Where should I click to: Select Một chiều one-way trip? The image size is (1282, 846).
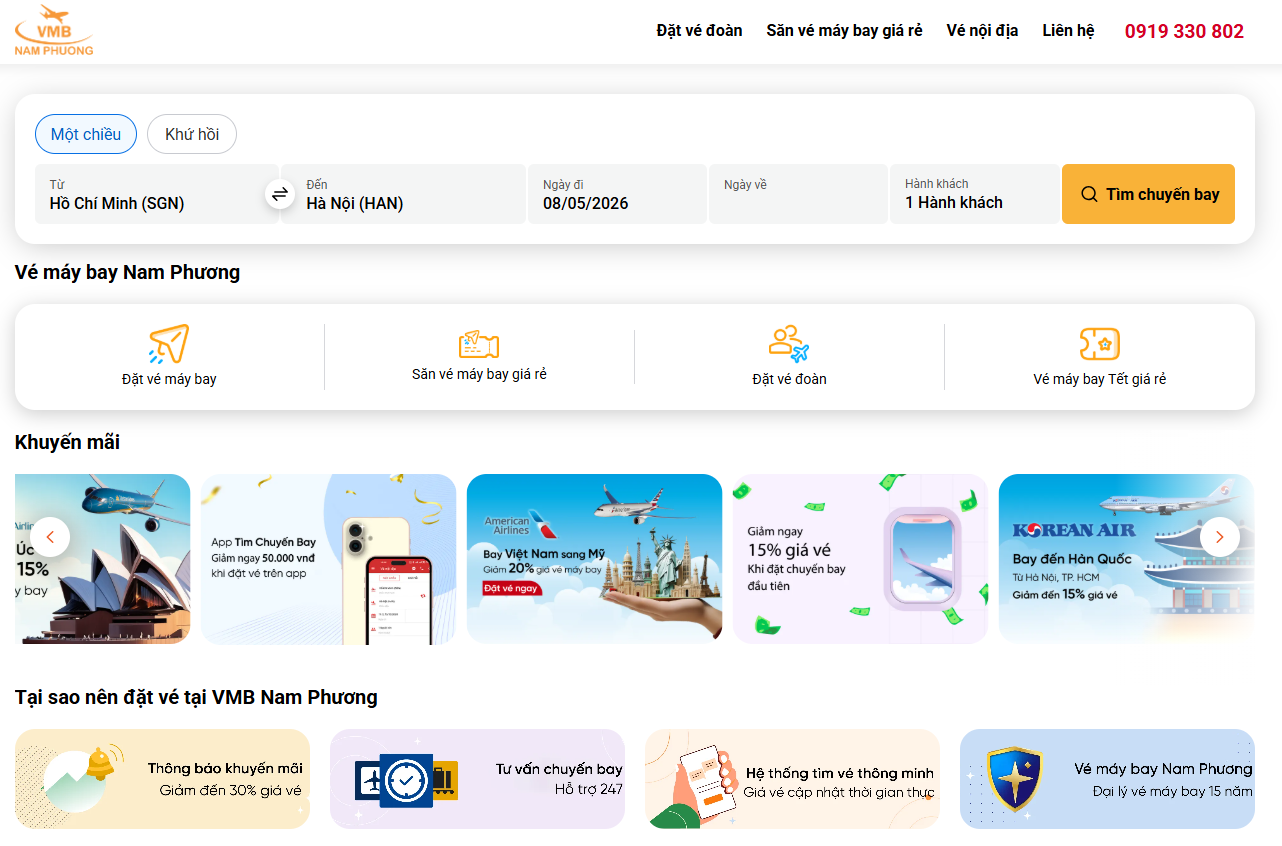pos(86,134)
